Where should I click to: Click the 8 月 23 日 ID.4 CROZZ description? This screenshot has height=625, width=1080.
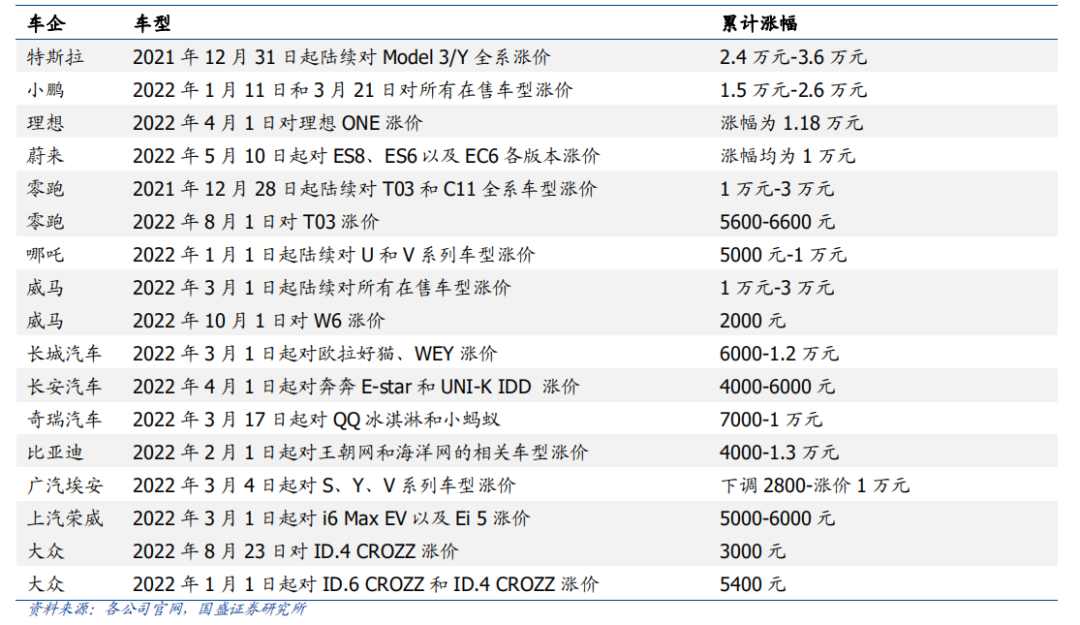tap(295, 551)
